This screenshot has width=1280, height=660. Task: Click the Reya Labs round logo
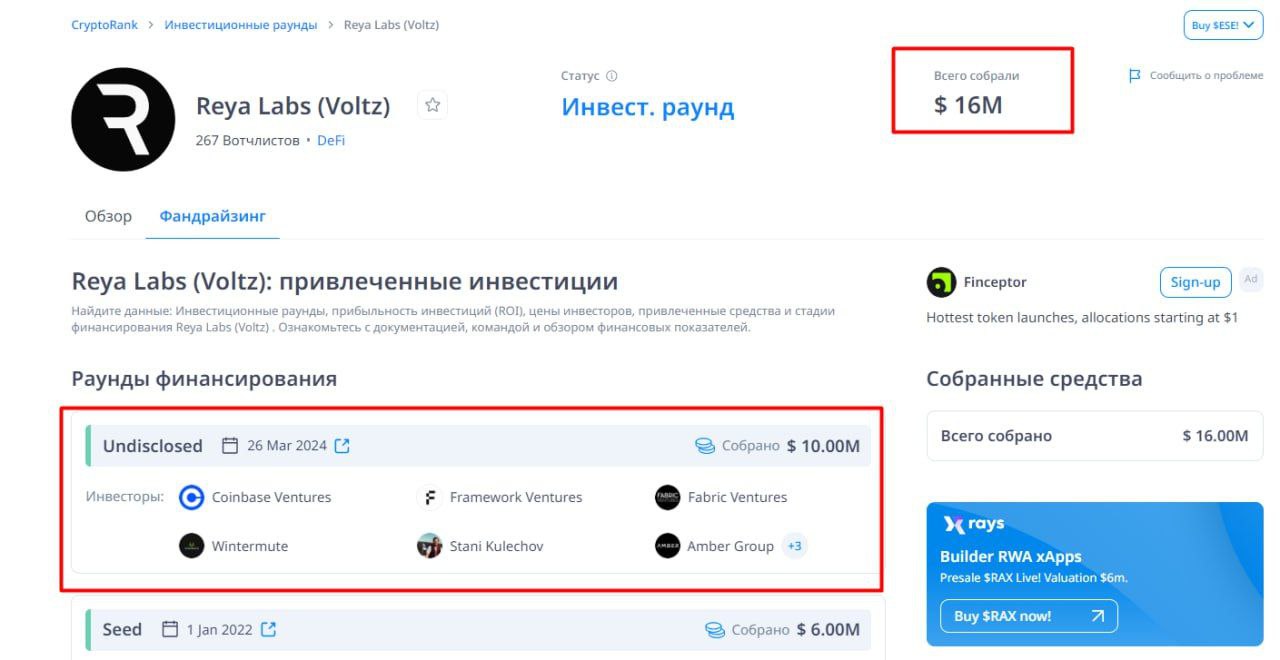(123, 119)
